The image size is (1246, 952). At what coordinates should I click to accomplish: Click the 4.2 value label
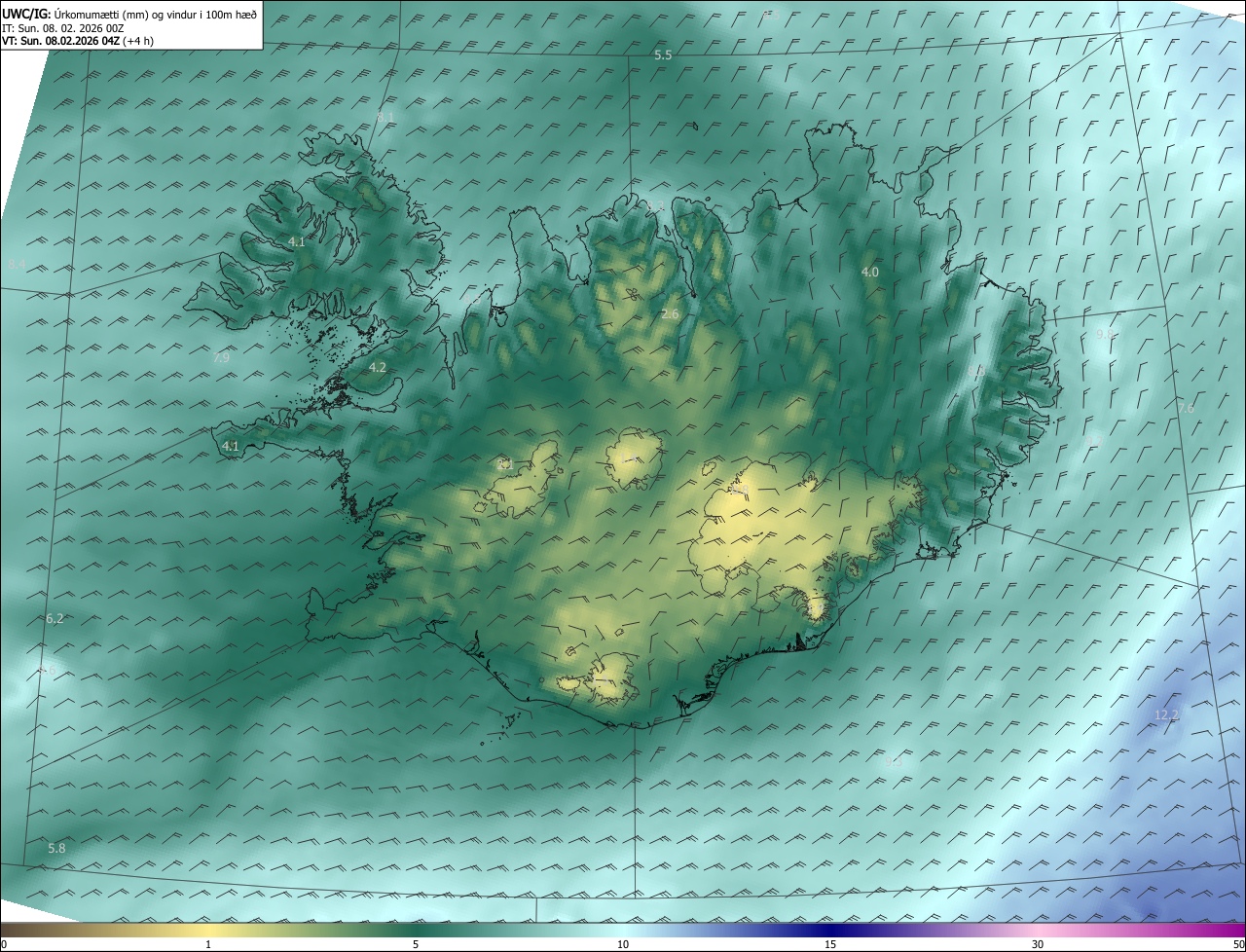pos(378,368)
